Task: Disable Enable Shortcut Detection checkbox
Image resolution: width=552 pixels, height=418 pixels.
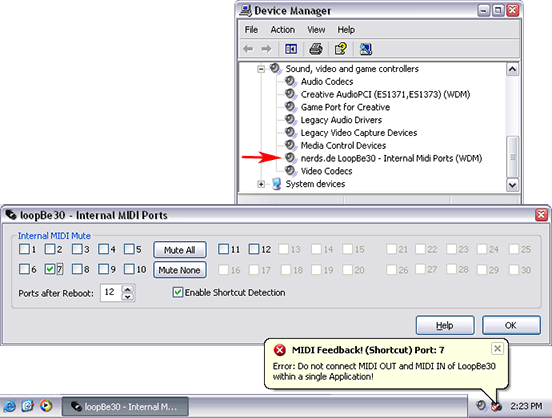Action: [178, 292]
